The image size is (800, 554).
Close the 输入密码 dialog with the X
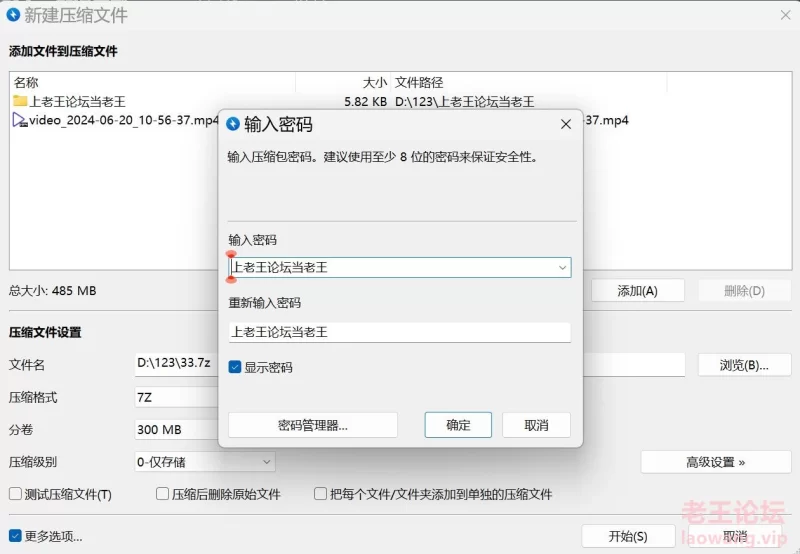click(565, 124)
